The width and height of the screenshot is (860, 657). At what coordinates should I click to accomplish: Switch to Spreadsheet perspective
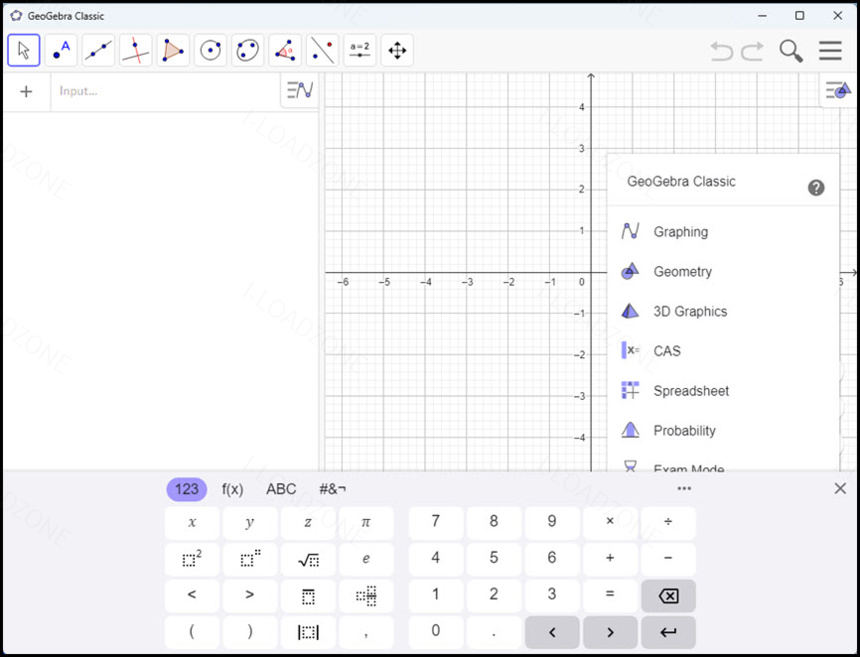(723, 391)
